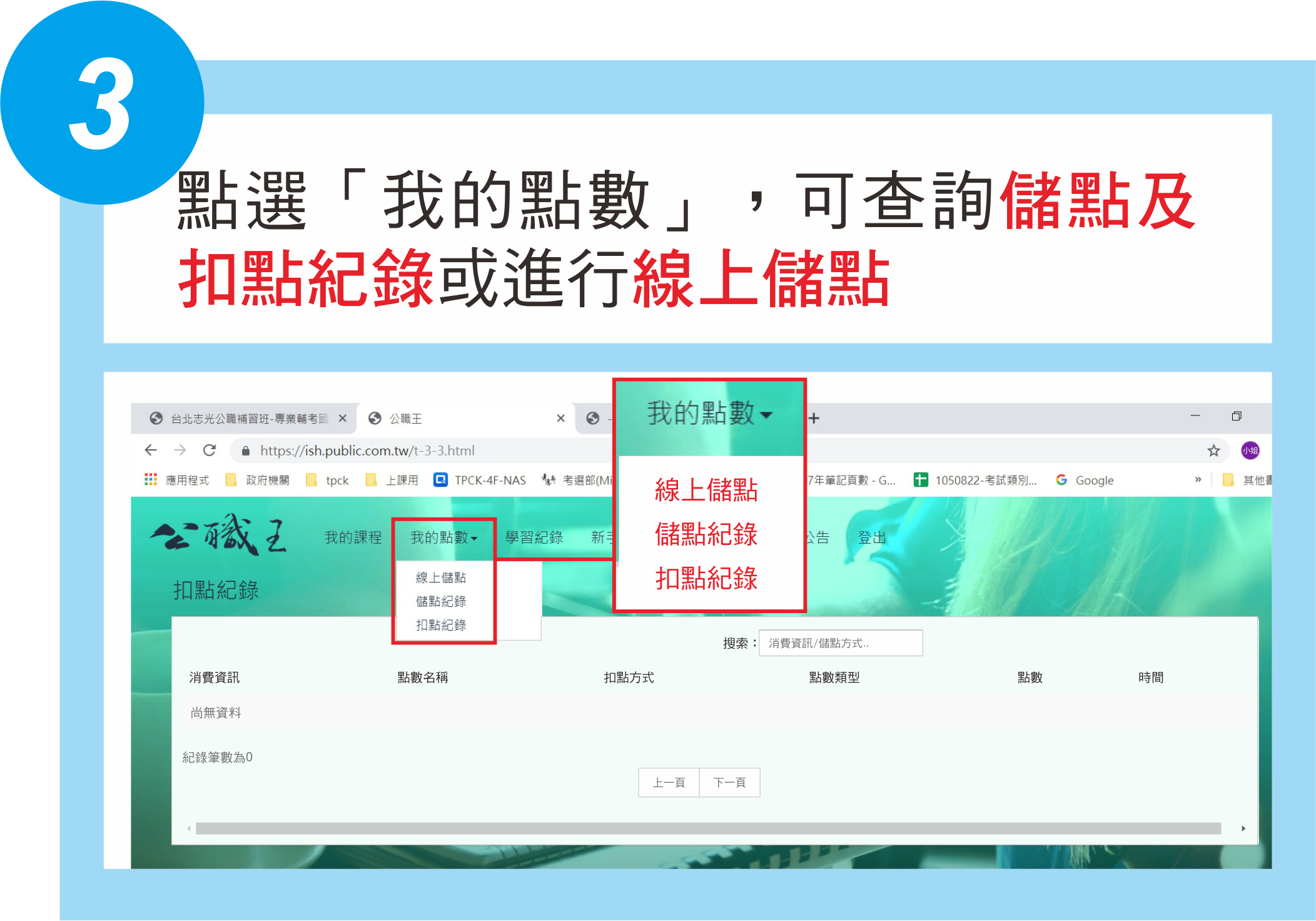
Task: Open the 其他書籤 folder at bookmarks bar end
Action: [1247, 480]
